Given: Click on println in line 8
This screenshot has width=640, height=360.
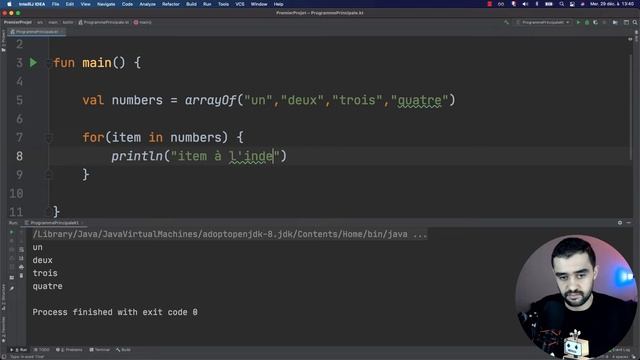Looking at the screenshot, I should [x=137, y=156].
